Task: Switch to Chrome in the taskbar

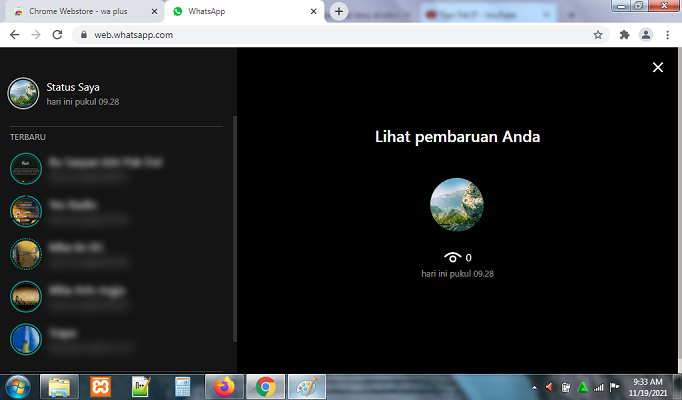Action: [265, 387]
